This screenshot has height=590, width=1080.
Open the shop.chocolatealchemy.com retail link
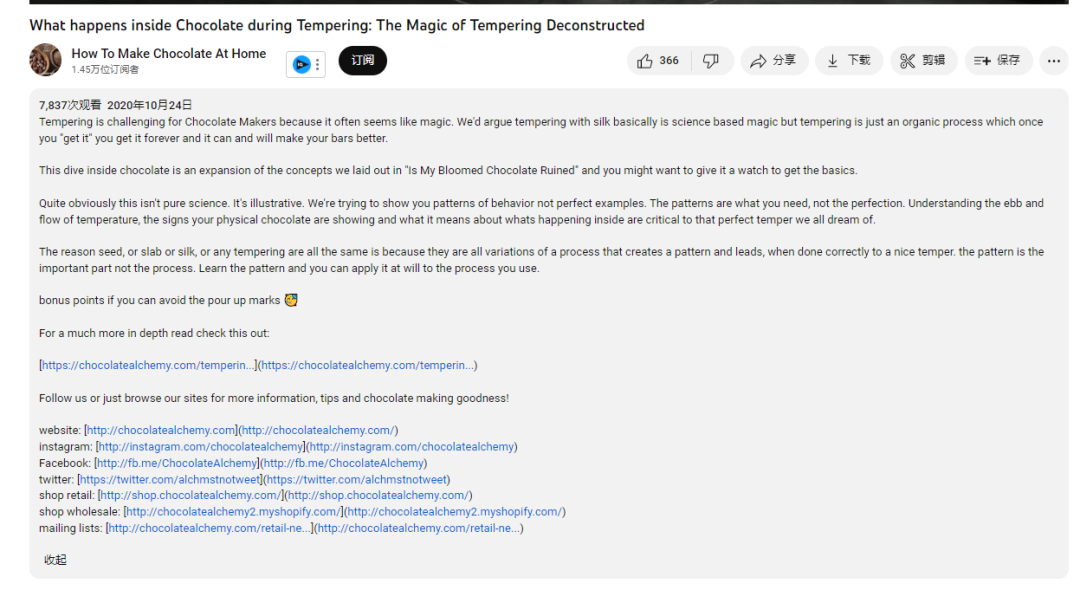point(190,496)
